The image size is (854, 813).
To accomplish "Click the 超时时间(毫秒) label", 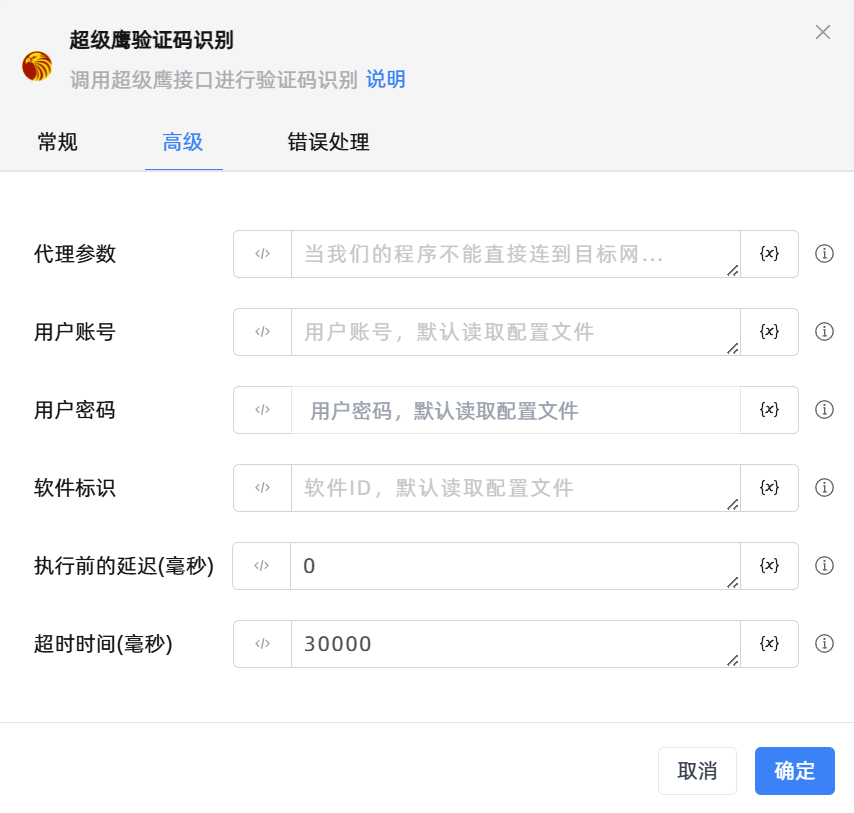I will (103, 643).
